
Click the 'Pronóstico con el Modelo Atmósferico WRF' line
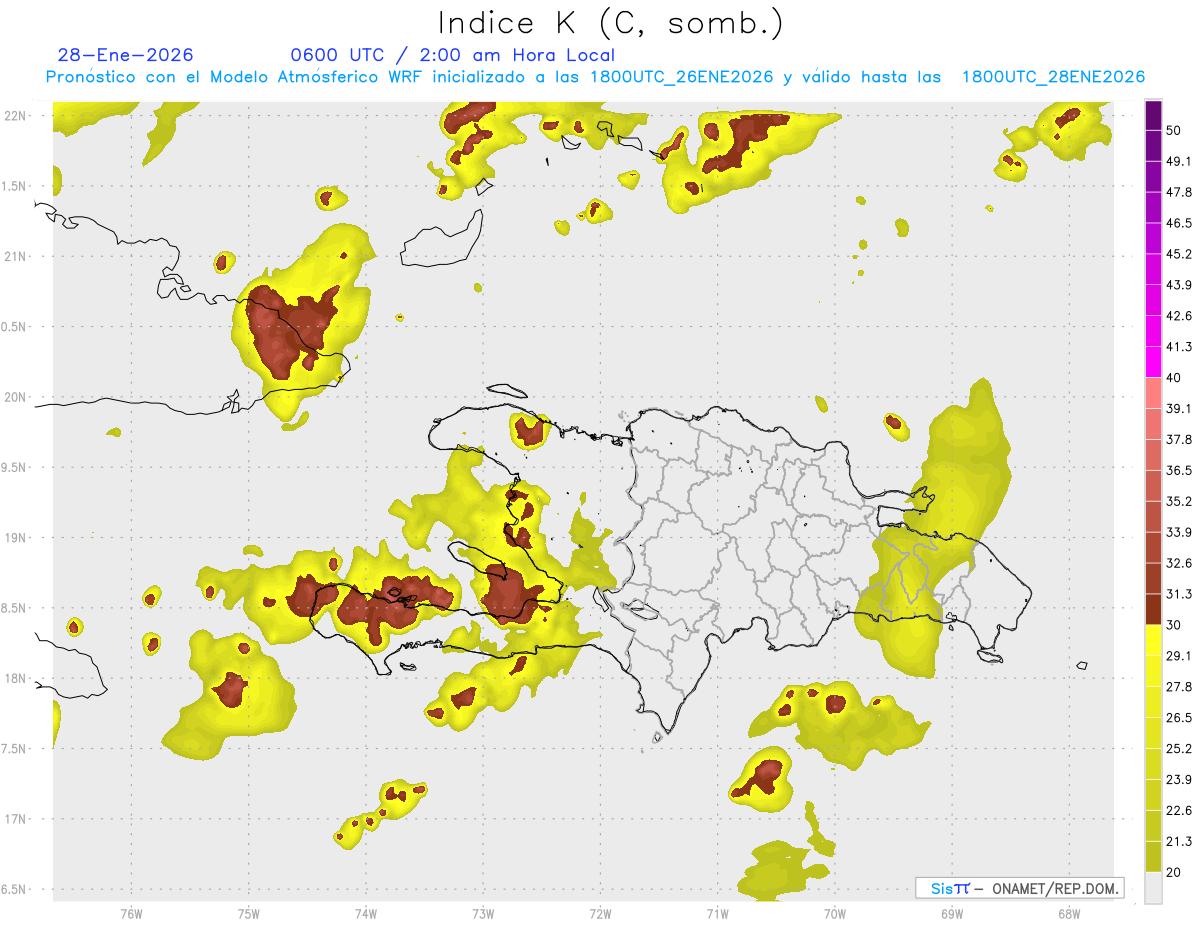(596, 77)
